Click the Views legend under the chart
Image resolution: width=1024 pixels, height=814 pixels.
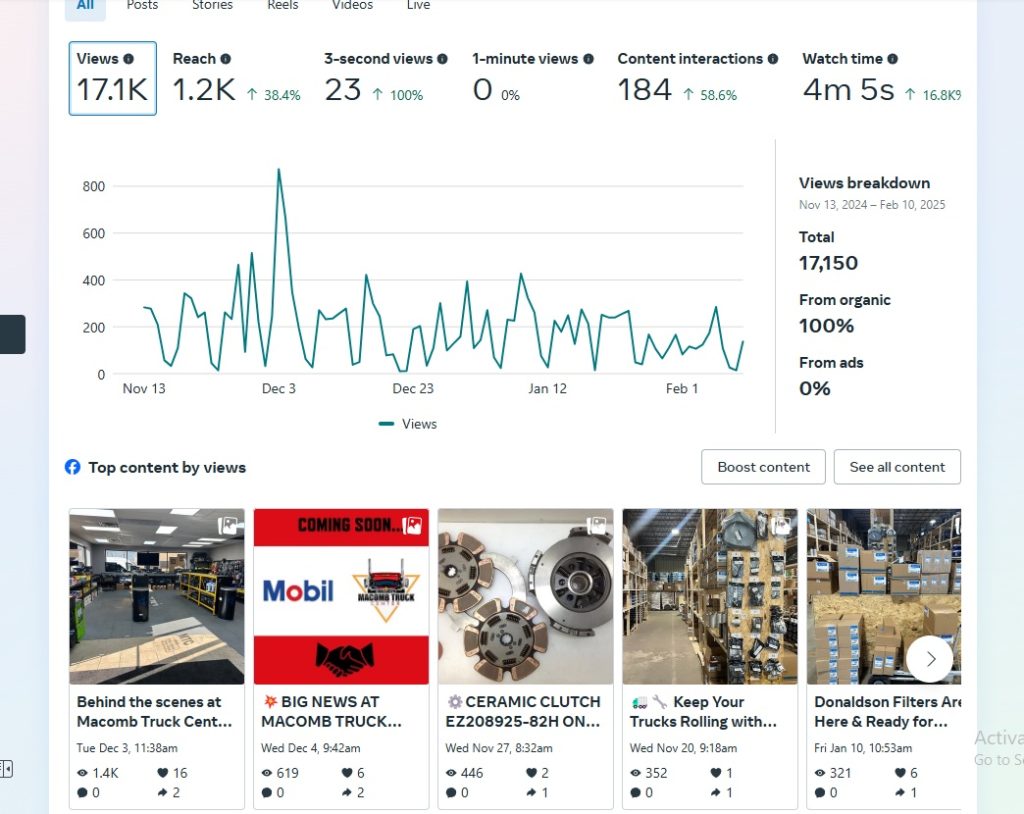click(408, 424)
